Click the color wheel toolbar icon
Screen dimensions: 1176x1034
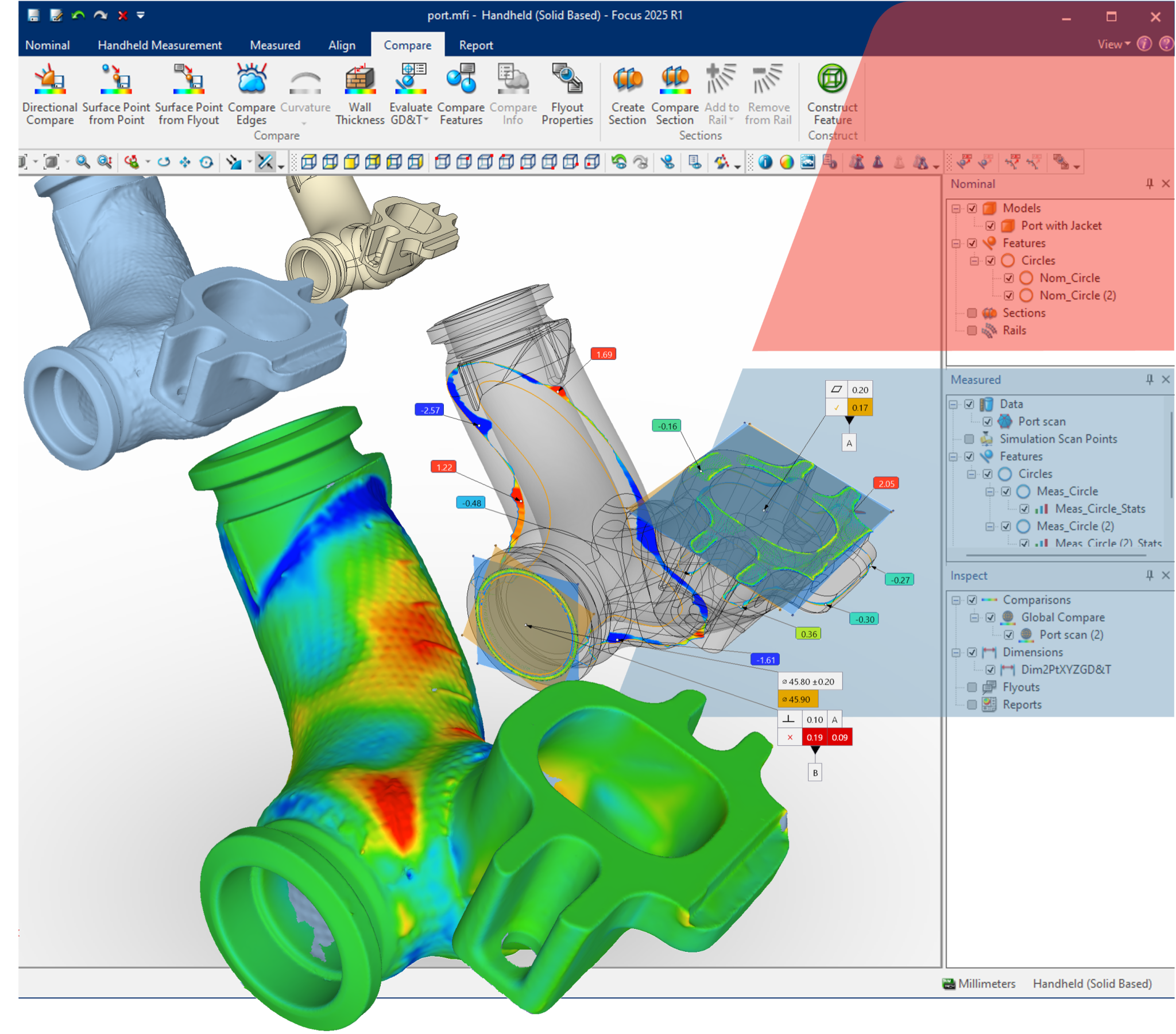(787, 162)
